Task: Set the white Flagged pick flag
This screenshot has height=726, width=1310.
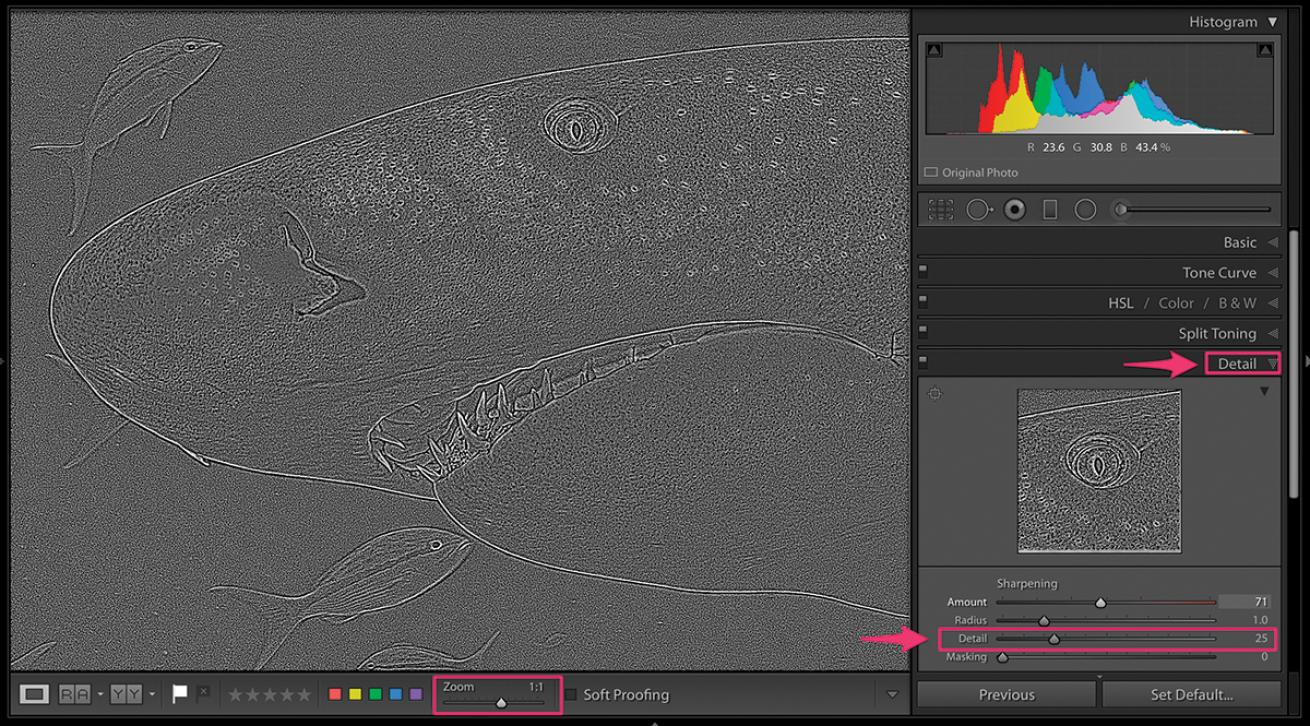Action: pyautogui.click(x=179, y=694)
